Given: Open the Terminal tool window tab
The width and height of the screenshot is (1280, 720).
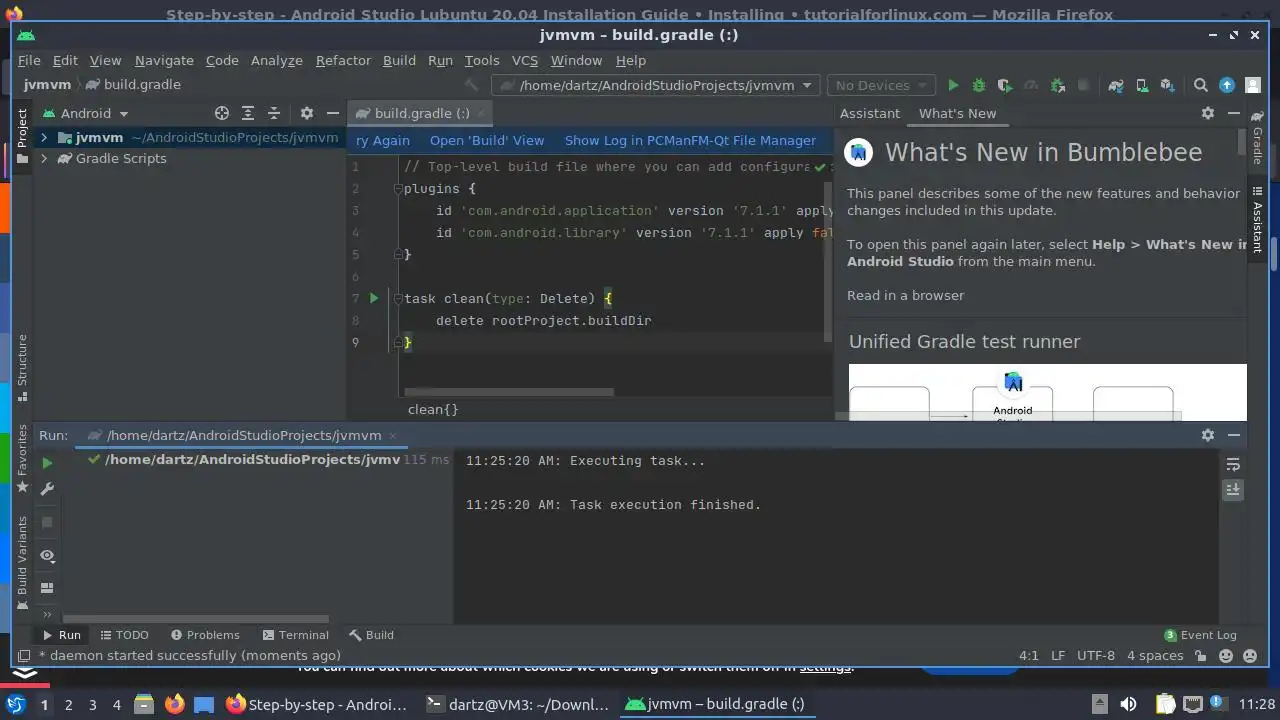Looking at the screenshot, I should (295, 635).
